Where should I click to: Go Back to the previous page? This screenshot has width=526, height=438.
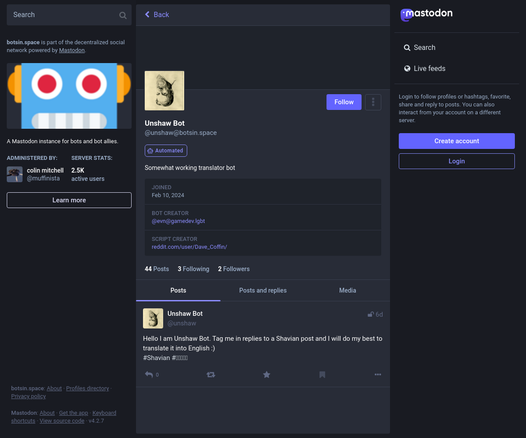157,14
